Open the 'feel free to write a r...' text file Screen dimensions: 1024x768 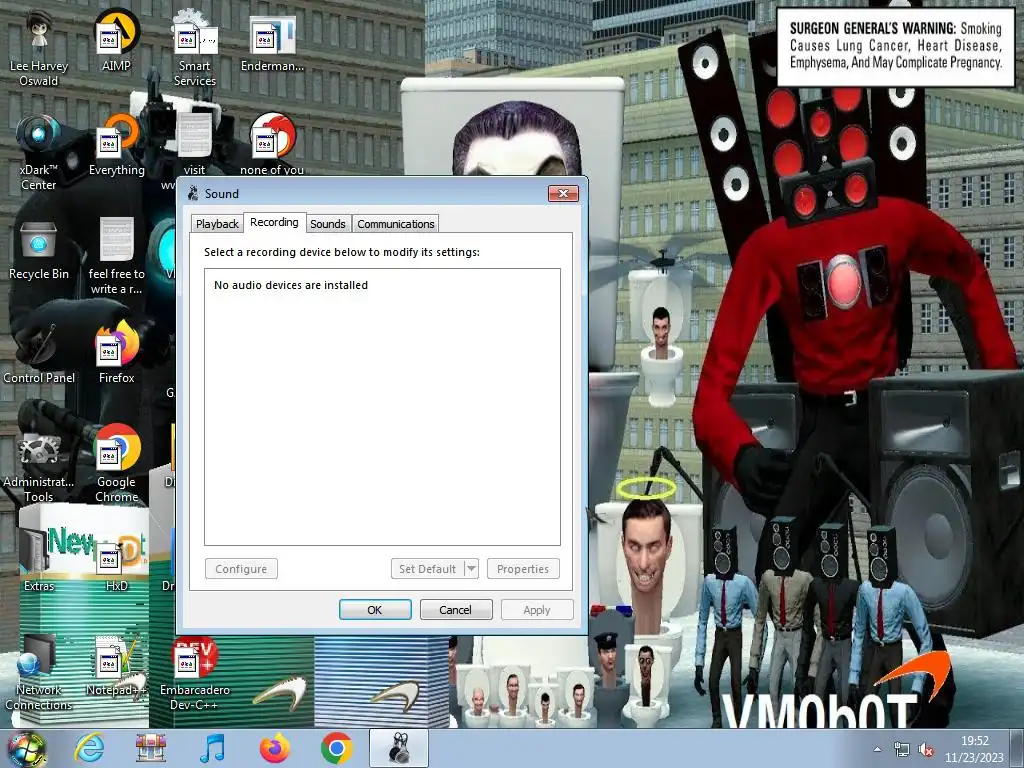point(116,256)
